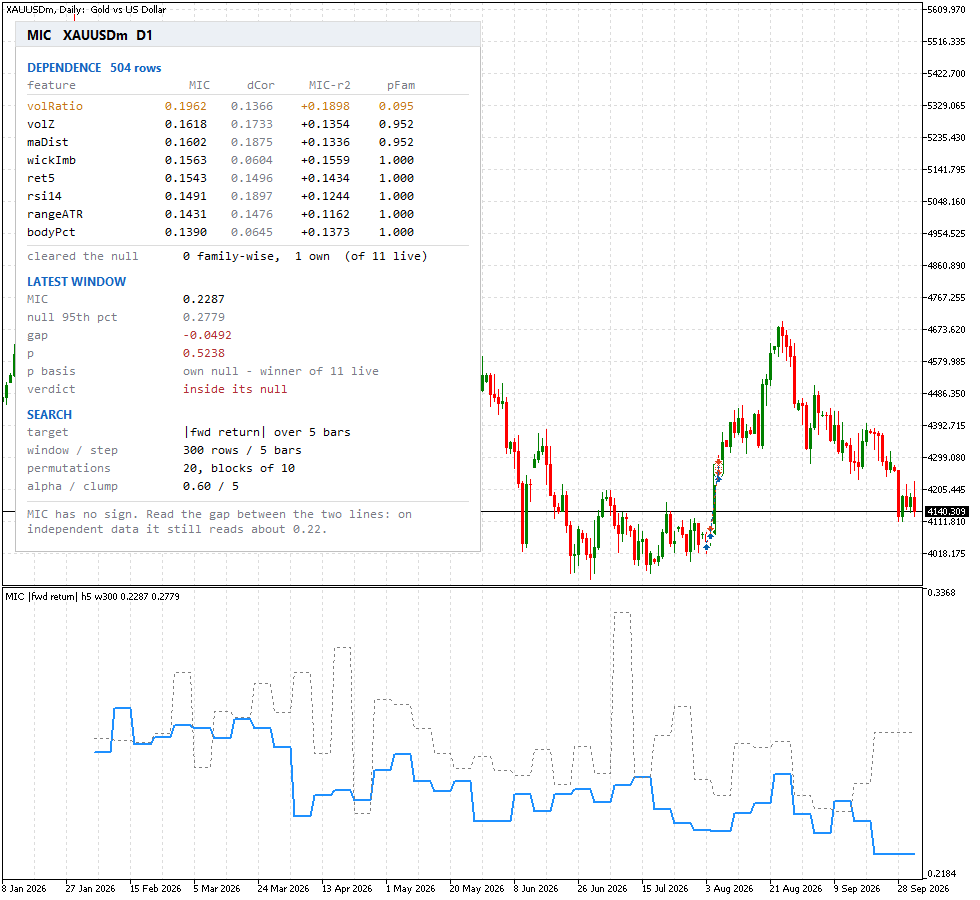
Task: Click the chart title XAUUSDm, Daily
Action: [x=86, y=9]
